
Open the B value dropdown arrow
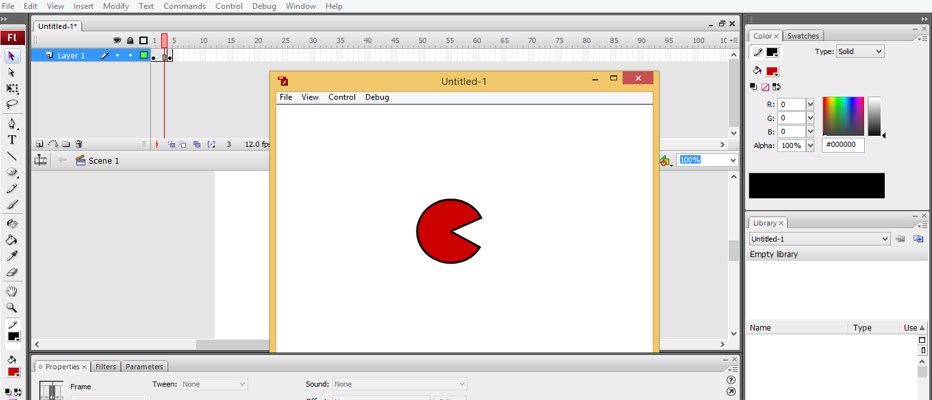click(x=810, y=131)
